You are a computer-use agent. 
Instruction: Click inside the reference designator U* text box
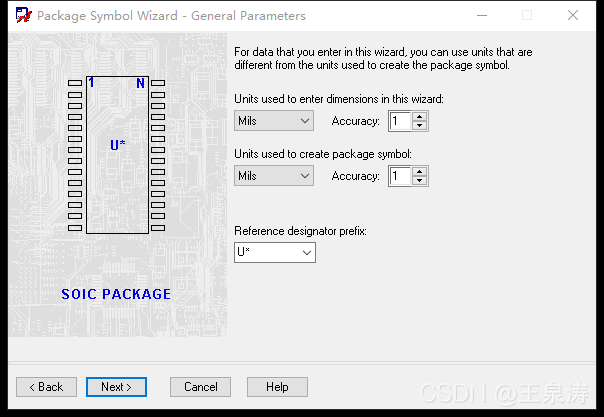(x=264, y=253)
